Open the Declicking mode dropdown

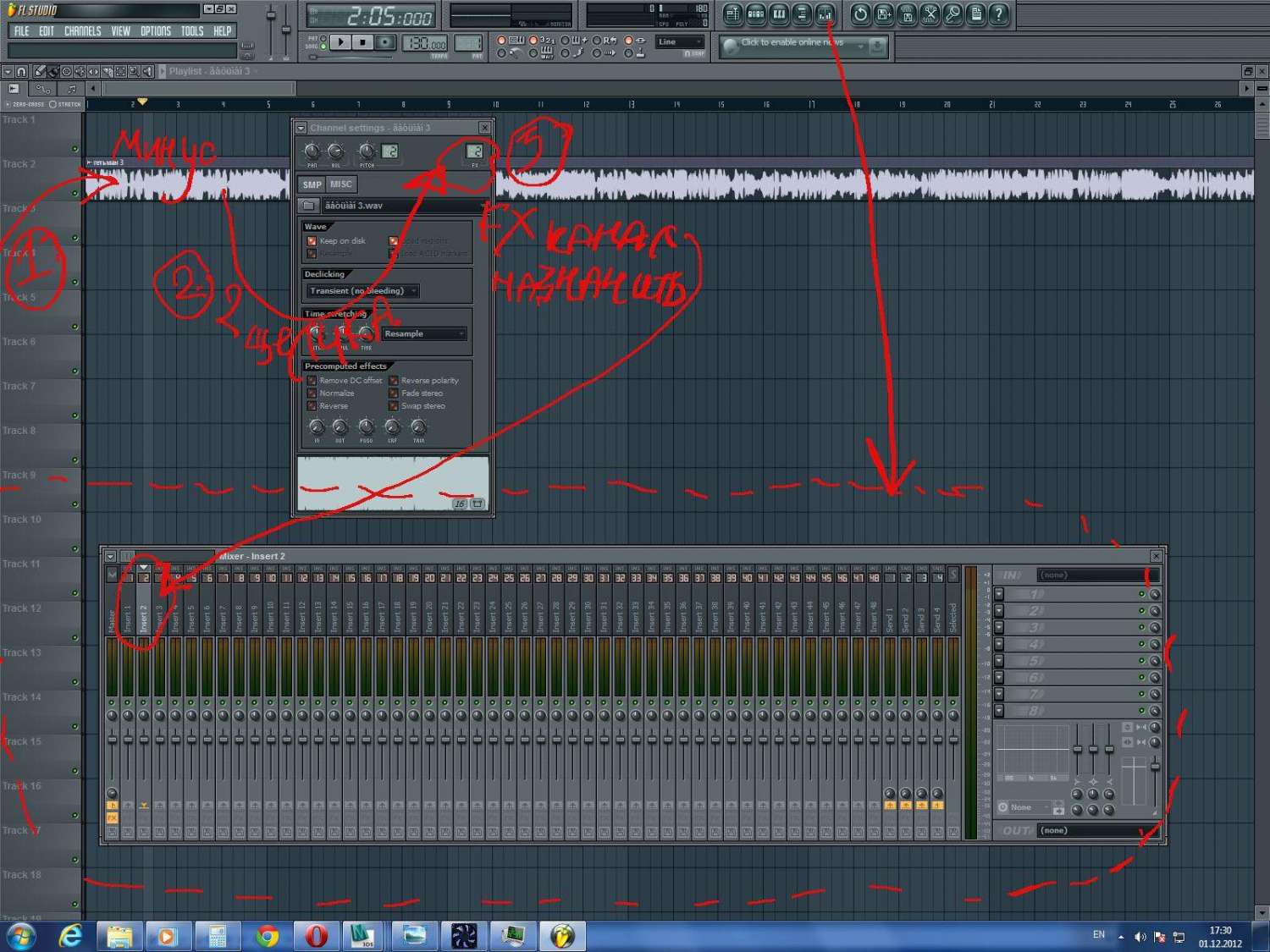362,291
